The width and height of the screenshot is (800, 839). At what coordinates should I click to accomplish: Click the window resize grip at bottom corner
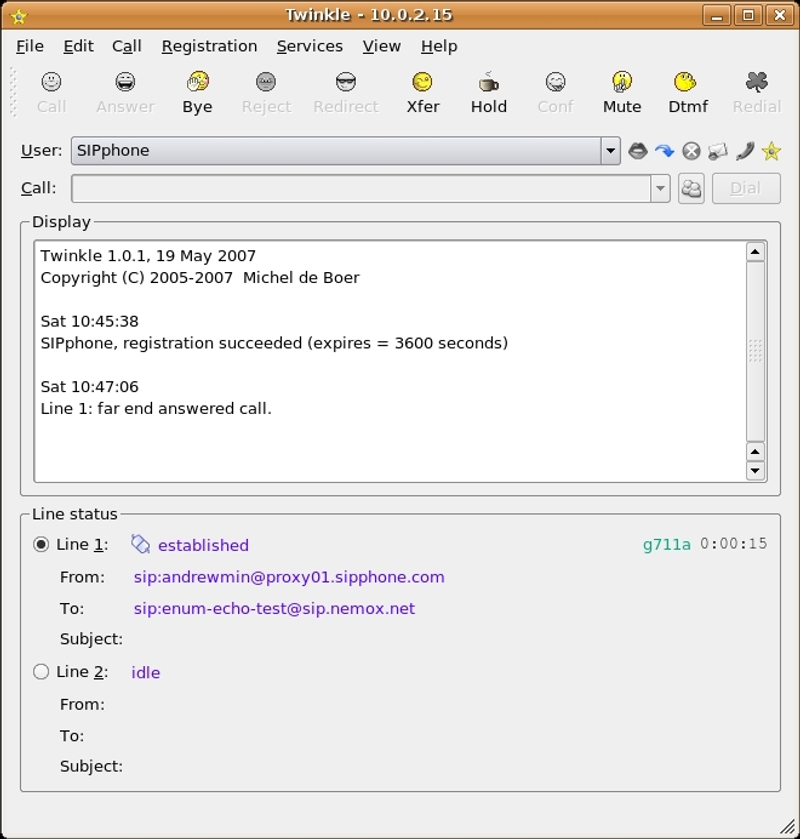pos(788,827)
